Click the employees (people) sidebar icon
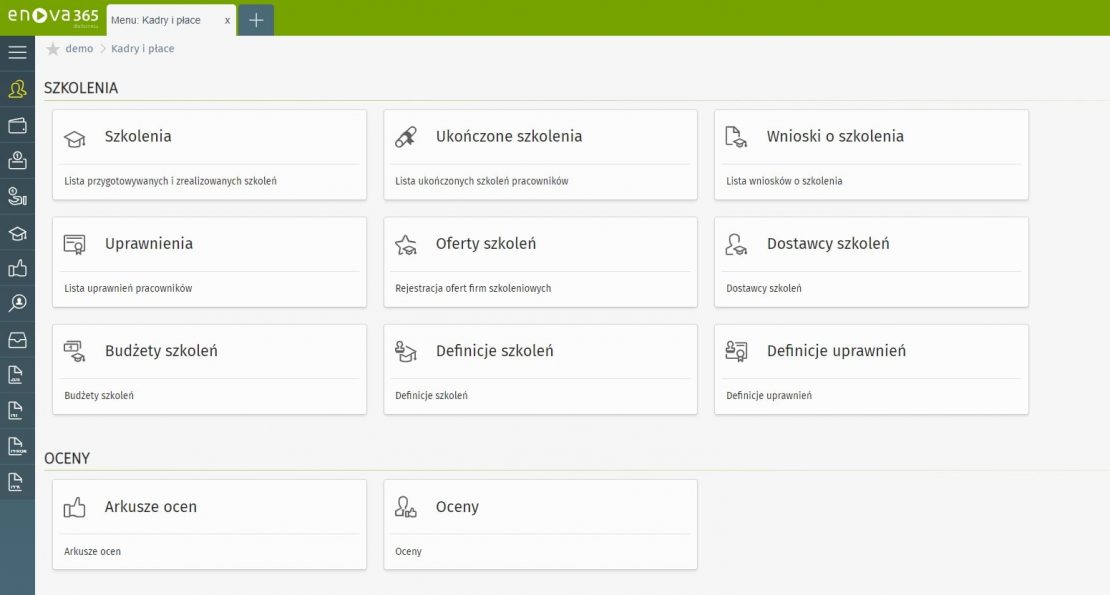The width and height of the screenshot is (1110, 595). tap(17, 89)
